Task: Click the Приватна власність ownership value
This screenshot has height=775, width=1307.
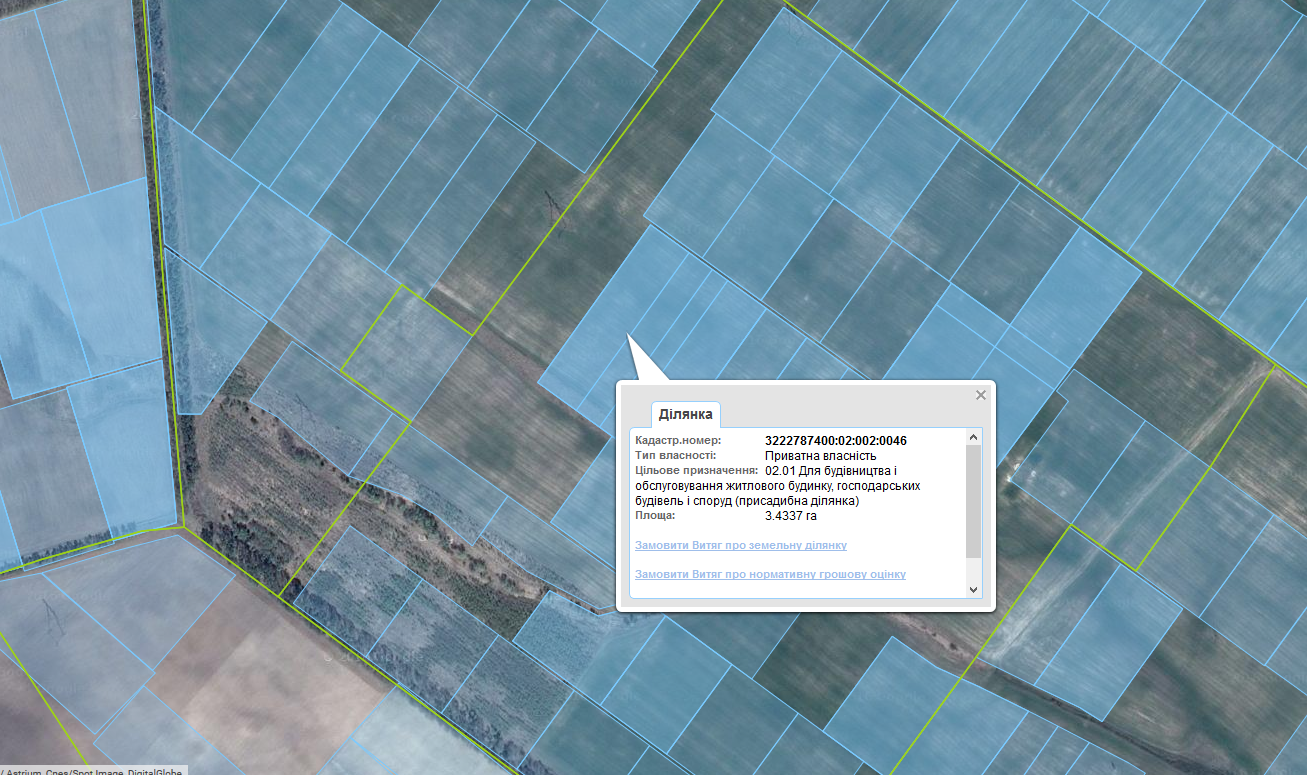Action: coord(820,456)
